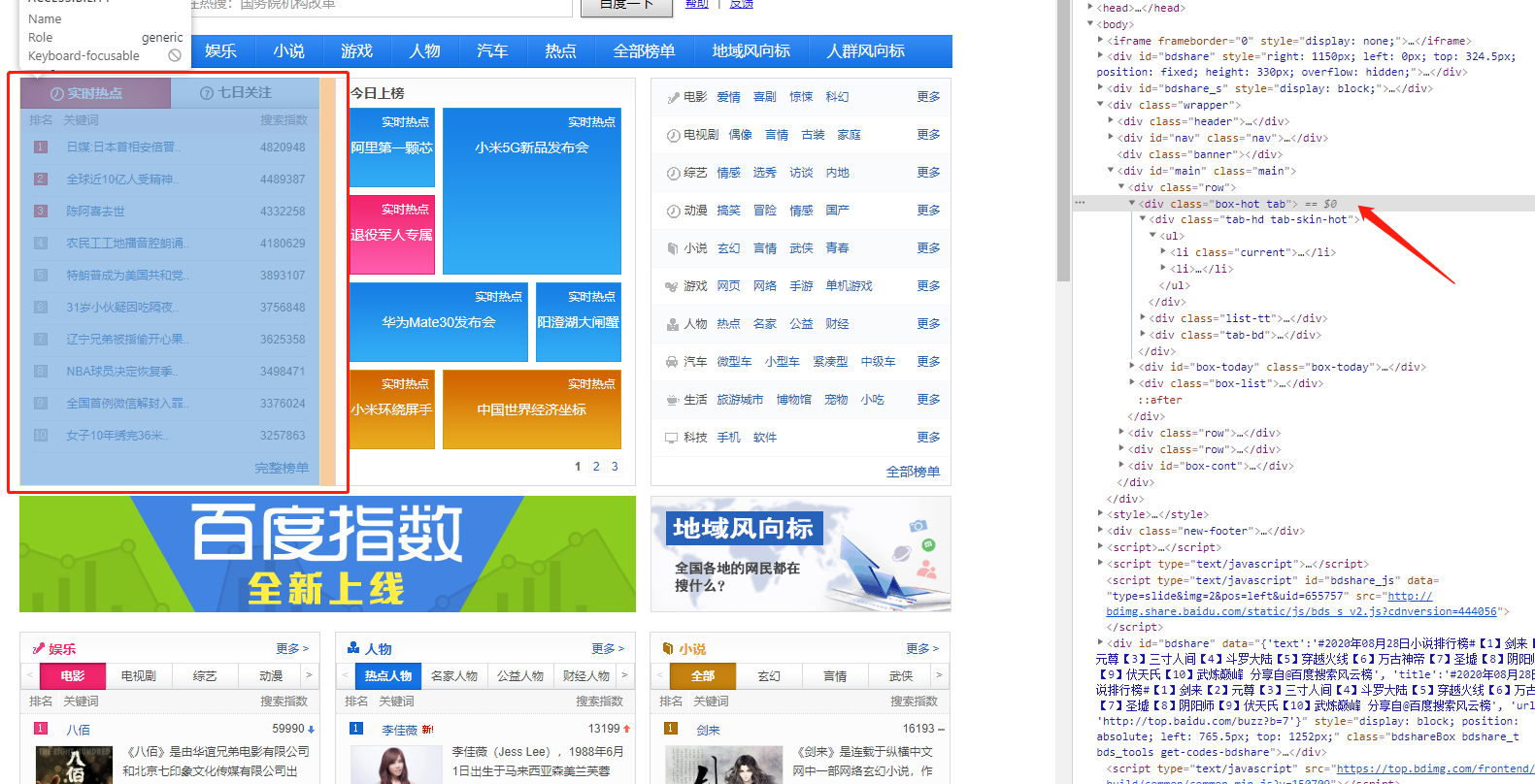
Task: Click 更多 in the 科技 row
Action: tap(928, 438)
